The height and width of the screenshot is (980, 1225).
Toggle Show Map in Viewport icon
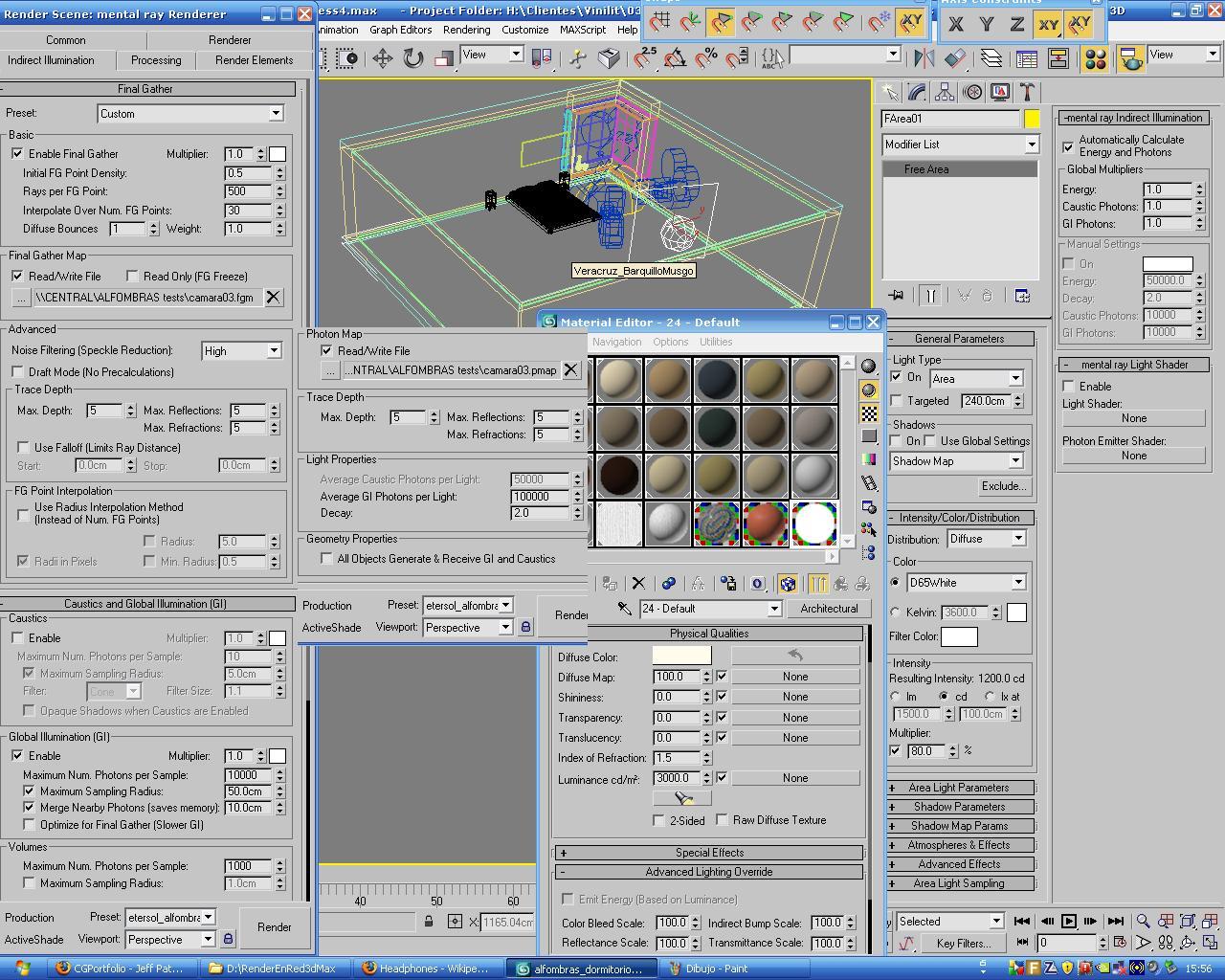(787, 583)
